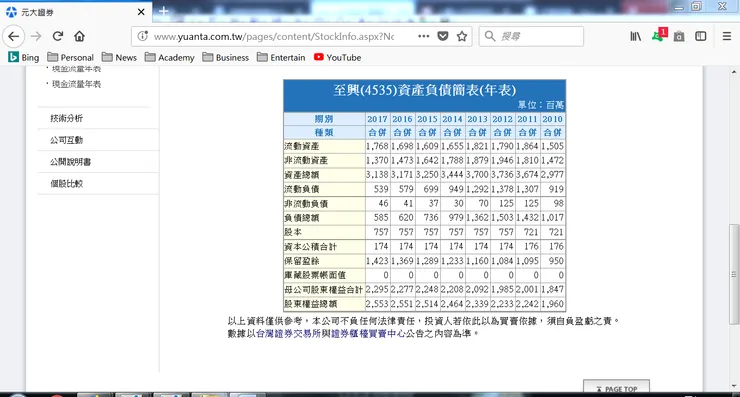The height and width of the screenshot is (397, 740).
Task: Follow the 證券櫃檯買賣中心 link
Action: coord(369,334)
